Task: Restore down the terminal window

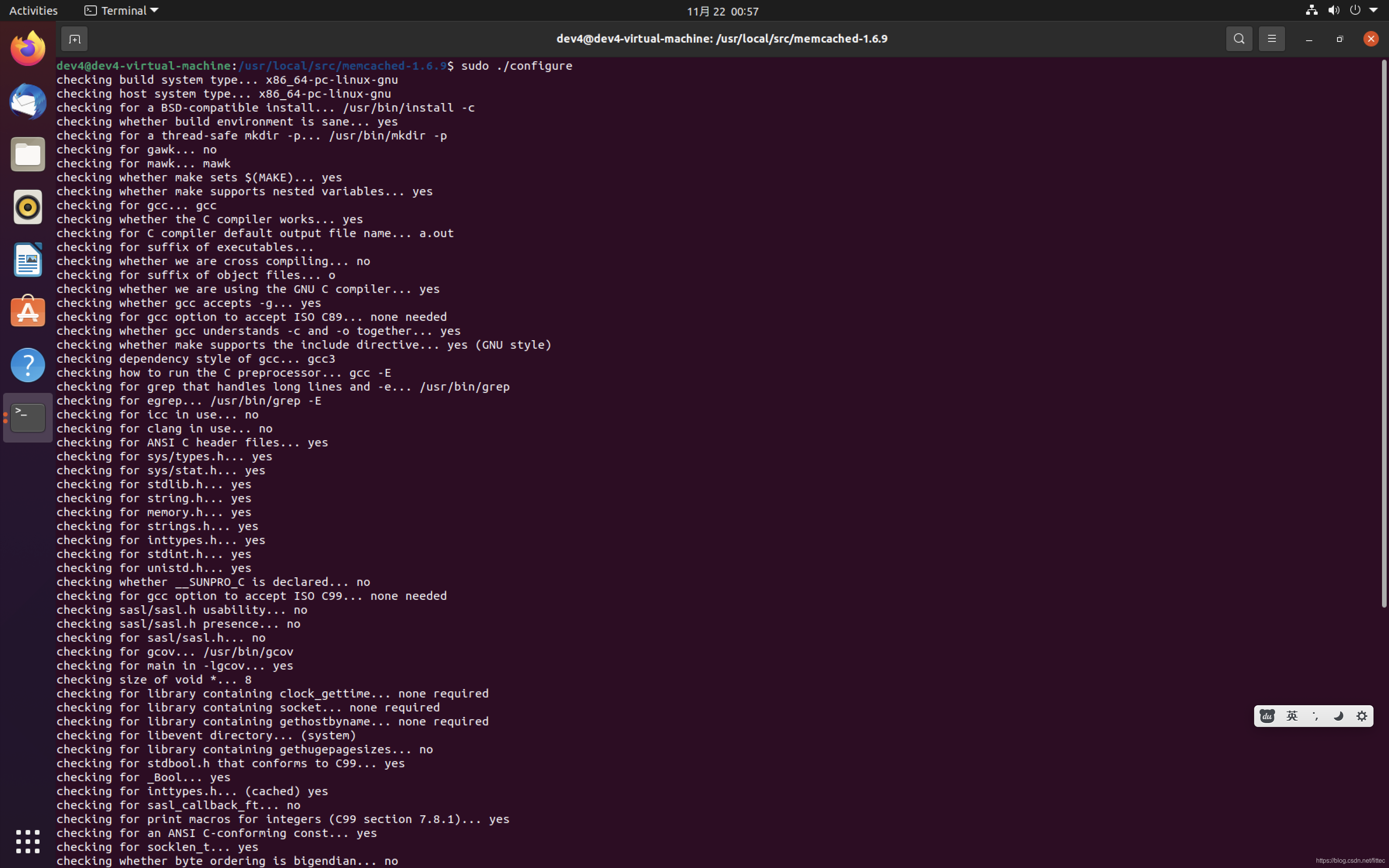Action: [1340, 39]
